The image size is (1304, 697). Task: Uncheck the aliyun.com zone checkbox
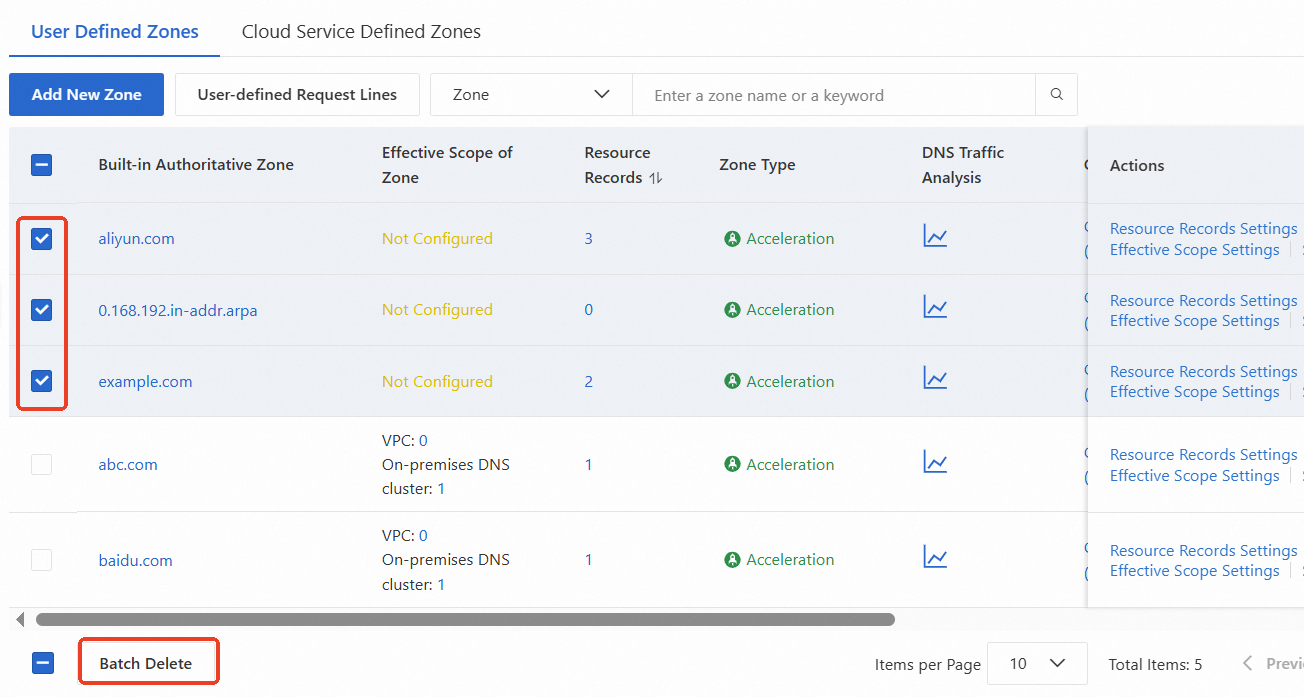pos(41,239)
